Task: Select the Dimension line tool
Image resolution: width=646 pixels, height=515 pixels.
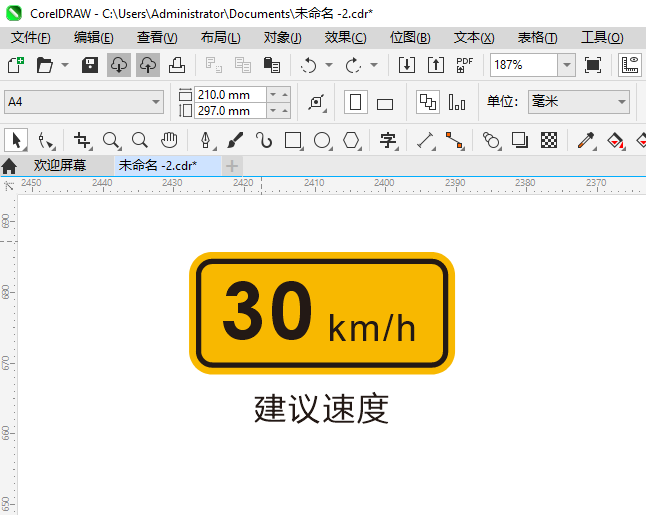Action: pos(426,140)
